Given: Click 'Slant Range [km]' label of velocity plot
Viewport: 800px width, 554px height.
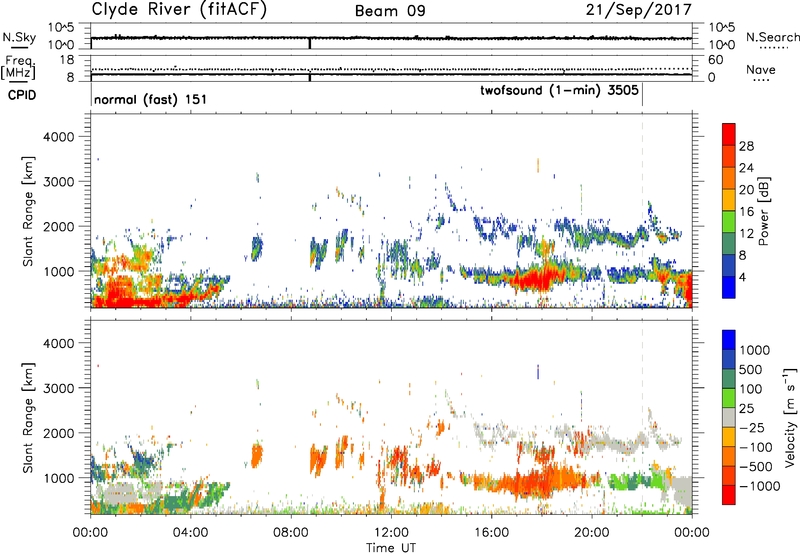Looking at the screenshot, I should pos(28,417).
